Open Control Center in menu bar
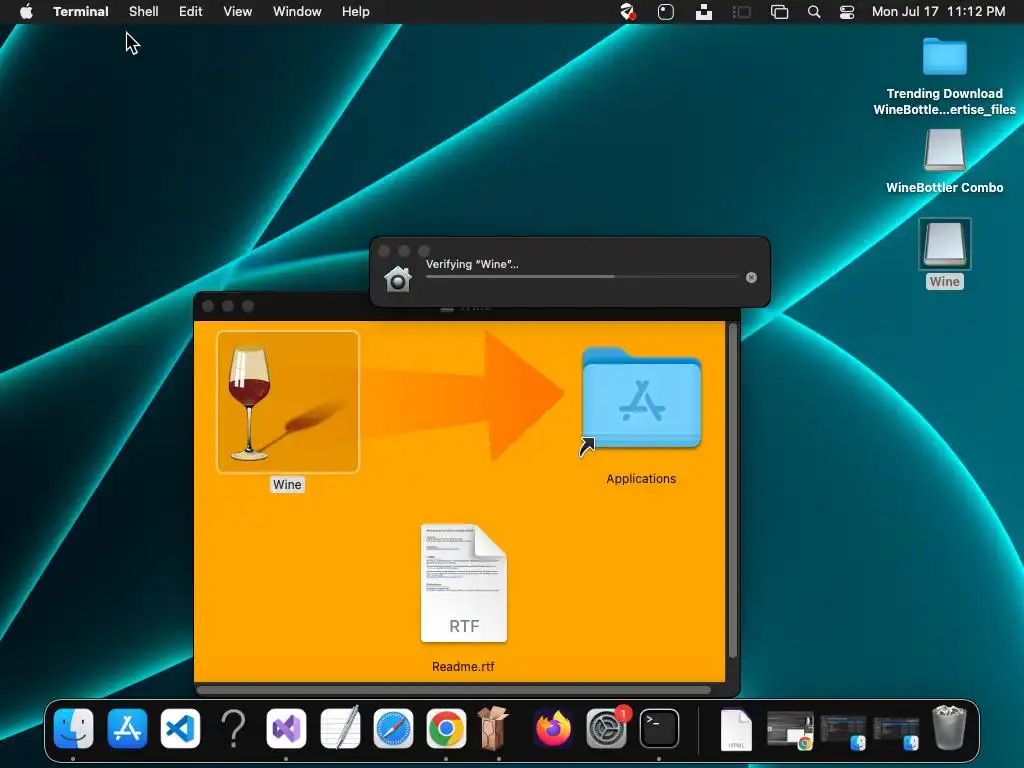Viewport: 1024px width, 768px height. tap(847, 12)
